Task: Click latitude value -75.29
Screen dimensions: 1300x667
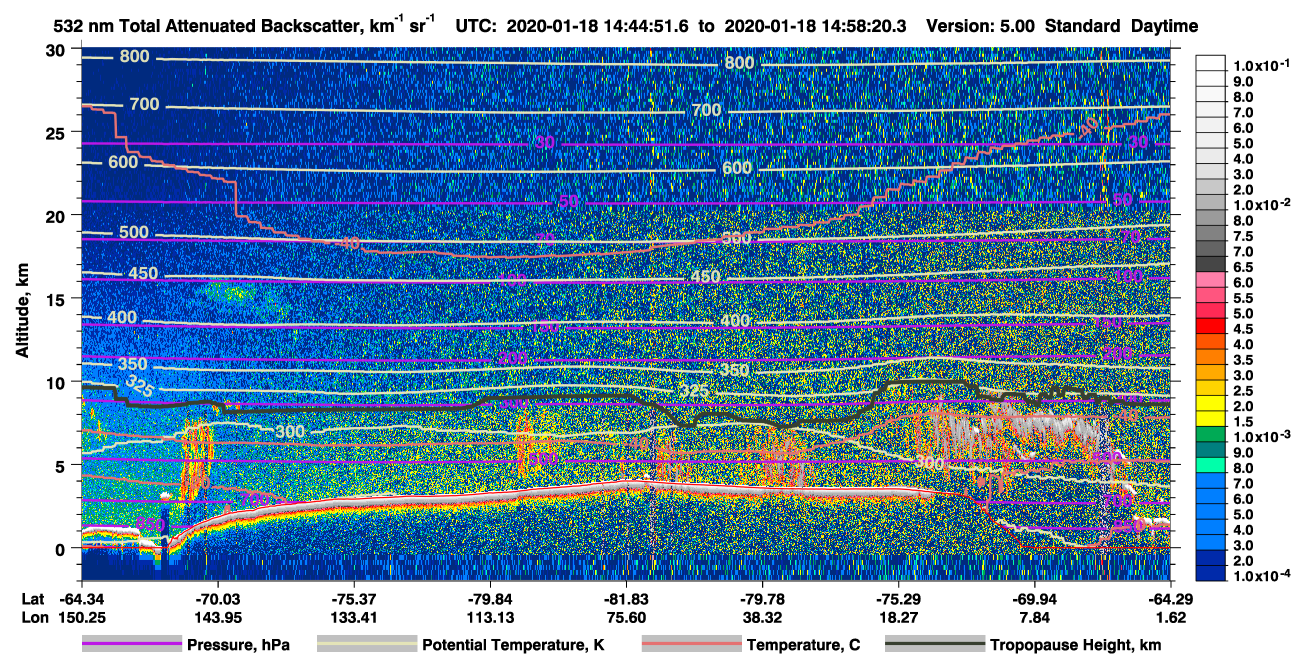Action: (x=898, y=599)
